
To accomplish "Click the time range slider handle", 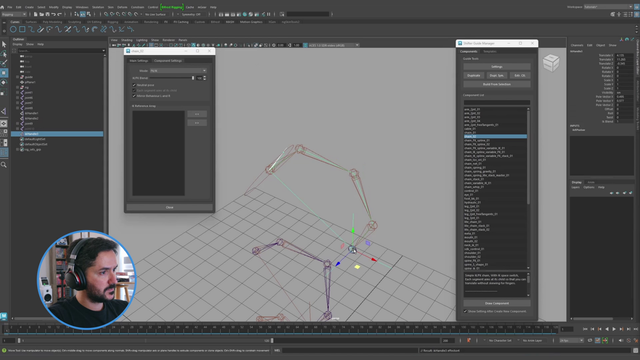I will (x=272, y=340).
